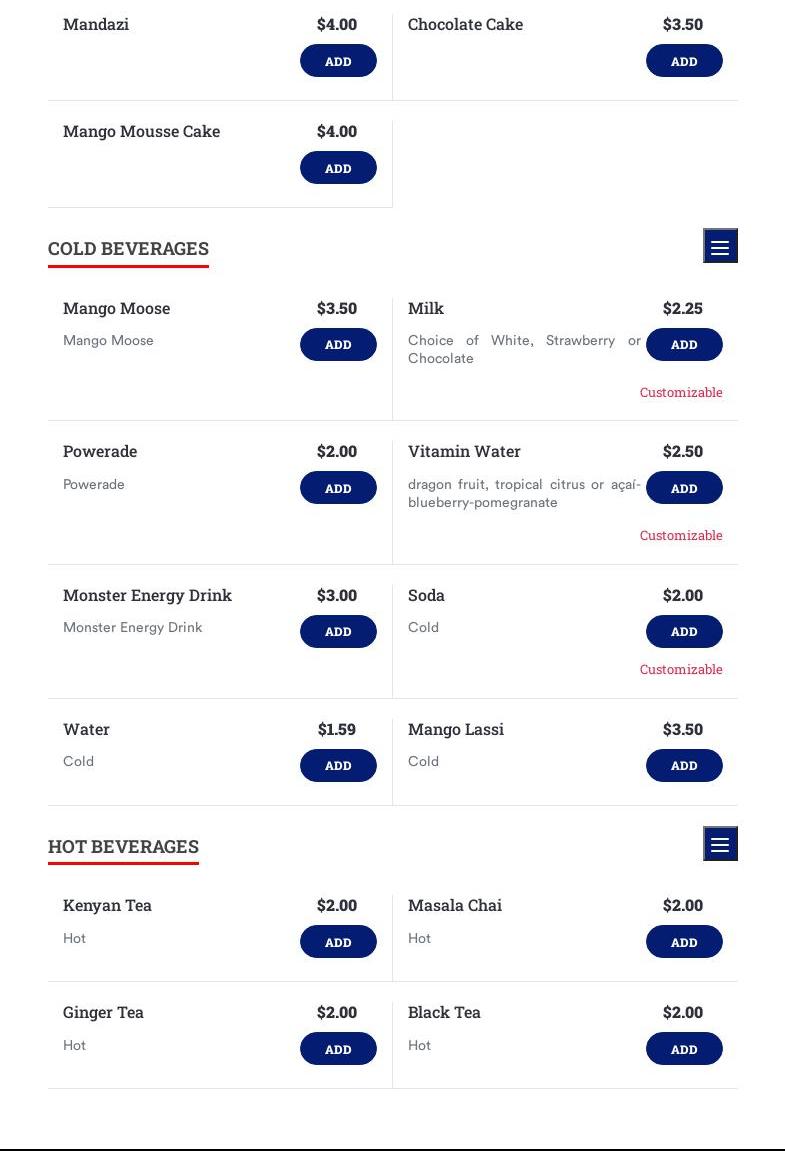
Task: Add Powerade to the cart
Action: pyautogui.click(x=338, y=488)
